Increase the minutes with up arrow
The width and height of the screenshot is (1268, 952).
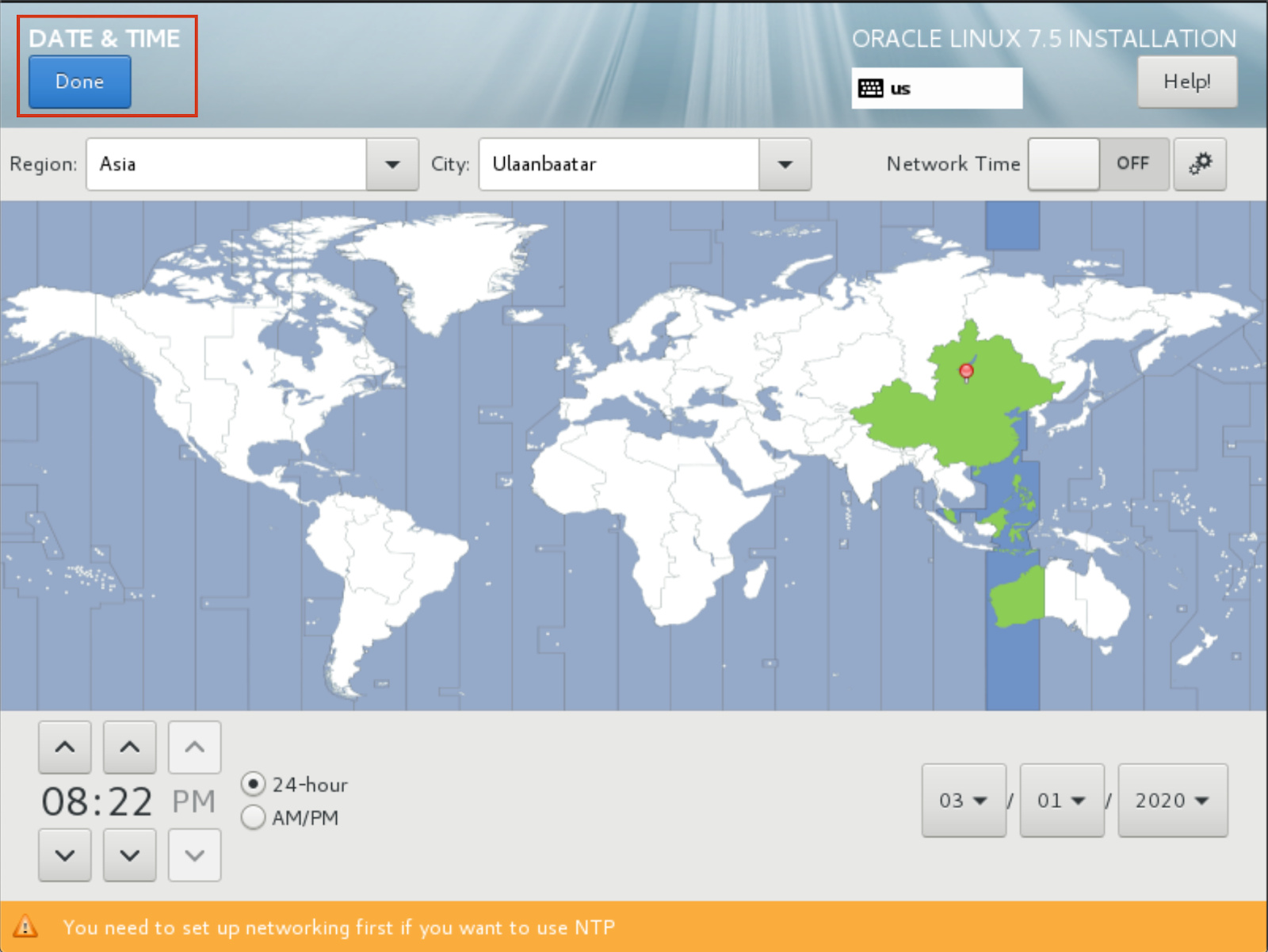click(130, 747)
